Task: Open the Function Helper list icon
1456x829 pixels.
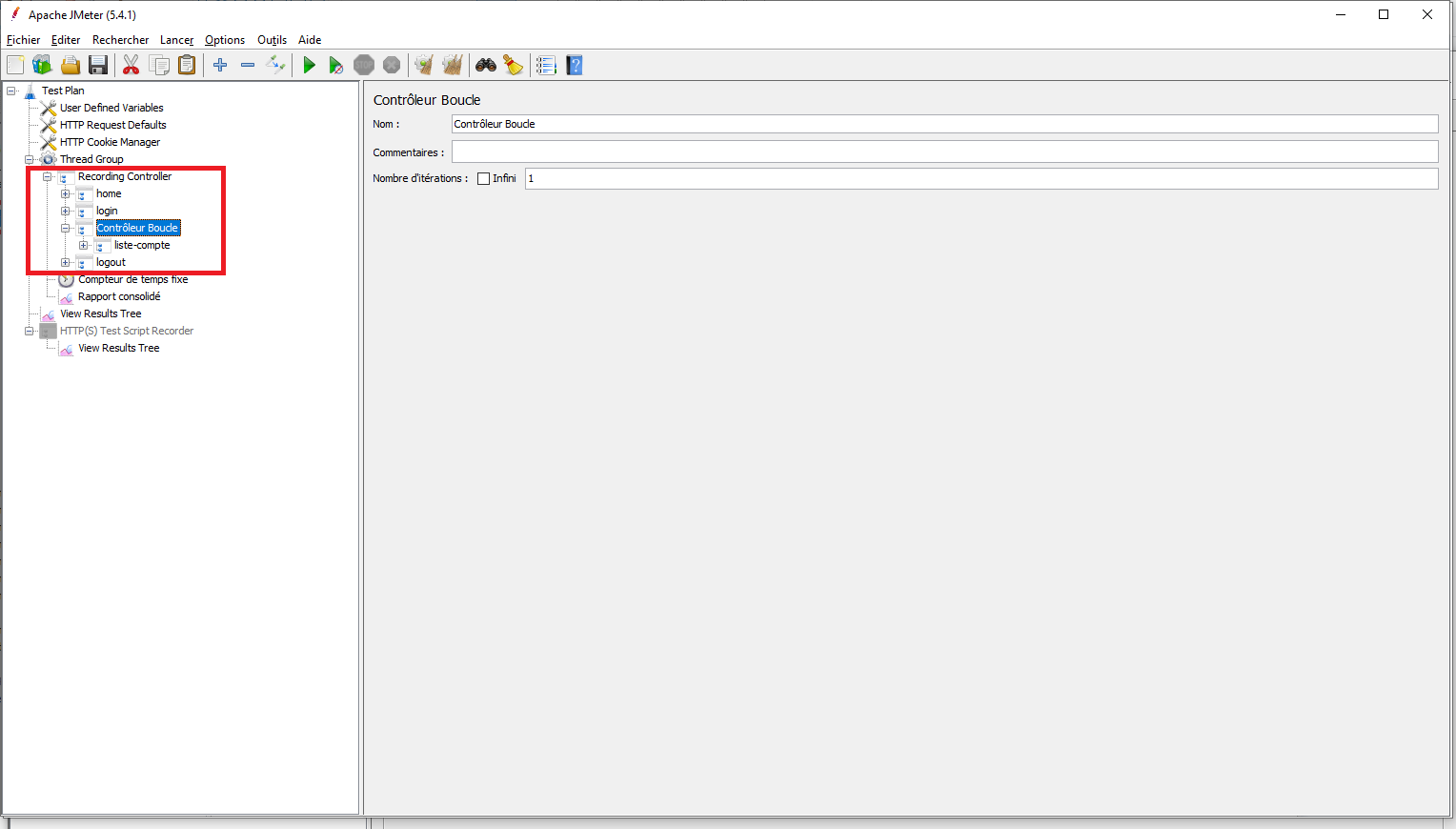Action: pos(546,65)
